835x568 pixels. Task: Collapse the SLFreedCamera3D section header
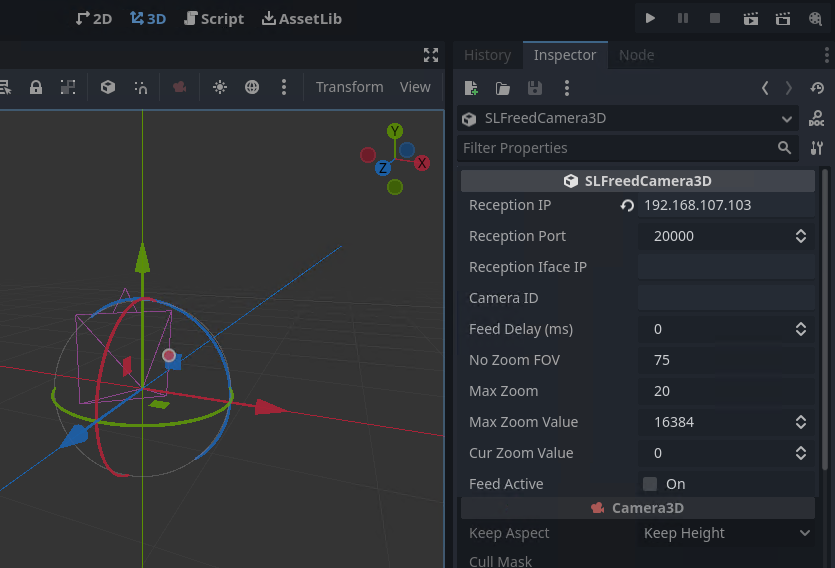coord(637,181)
